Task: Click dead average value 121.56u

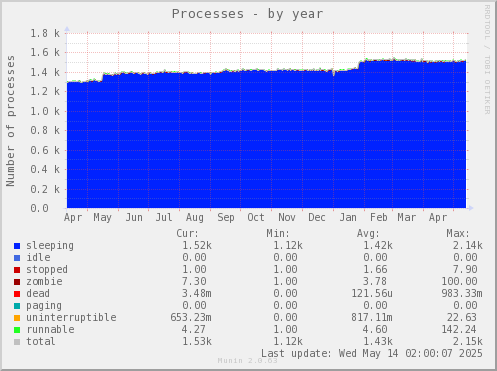Action: tap(372, 294)
